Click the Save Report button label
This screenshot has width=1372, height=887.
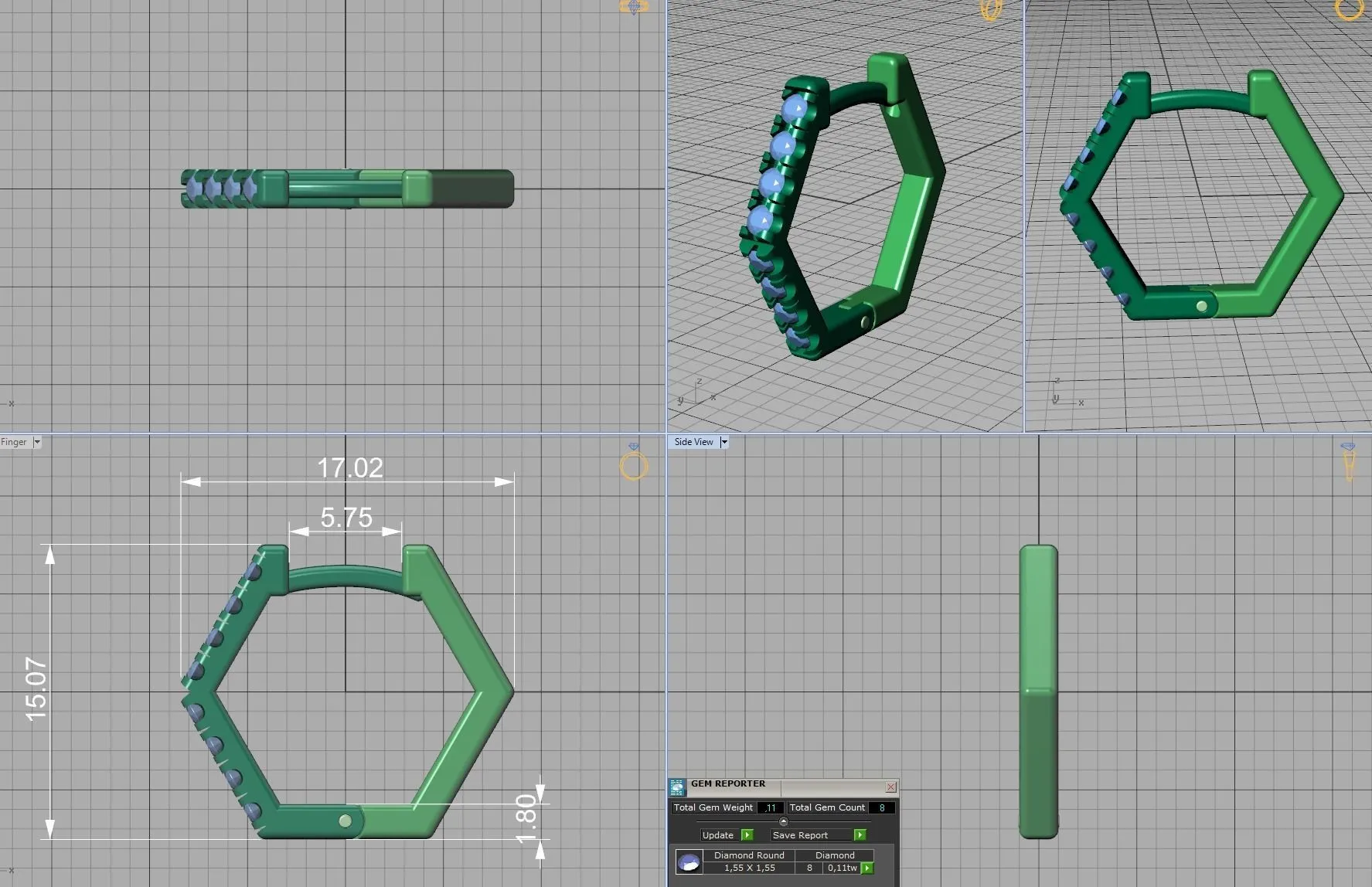click(800, 835)
